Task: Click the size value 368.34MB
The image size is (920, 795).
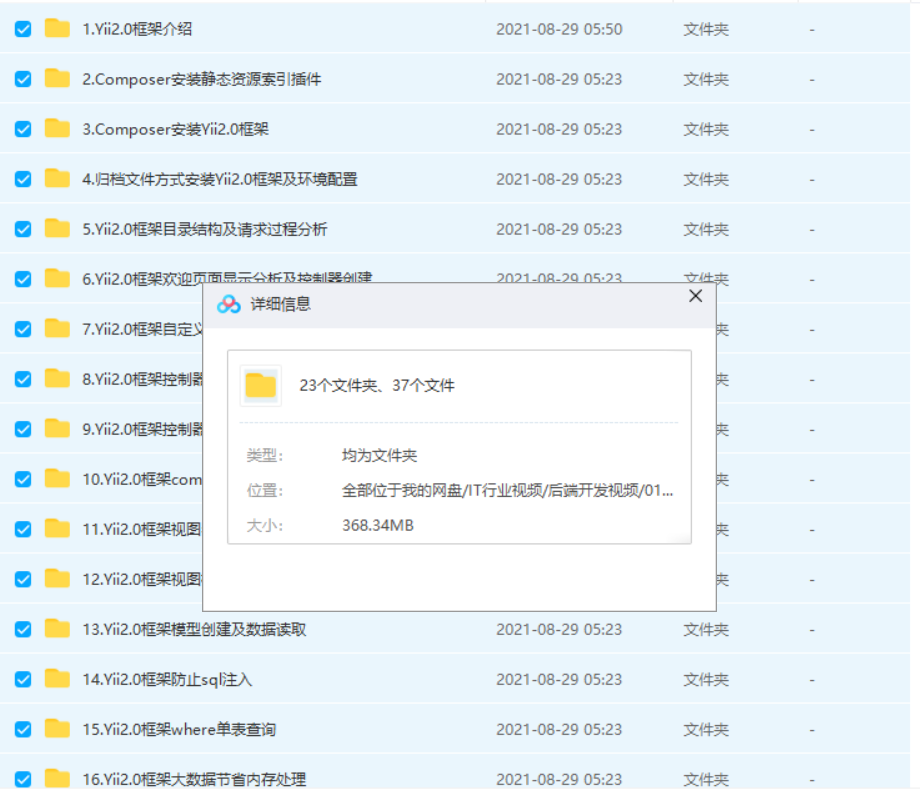Action: (x=378, y=525)
